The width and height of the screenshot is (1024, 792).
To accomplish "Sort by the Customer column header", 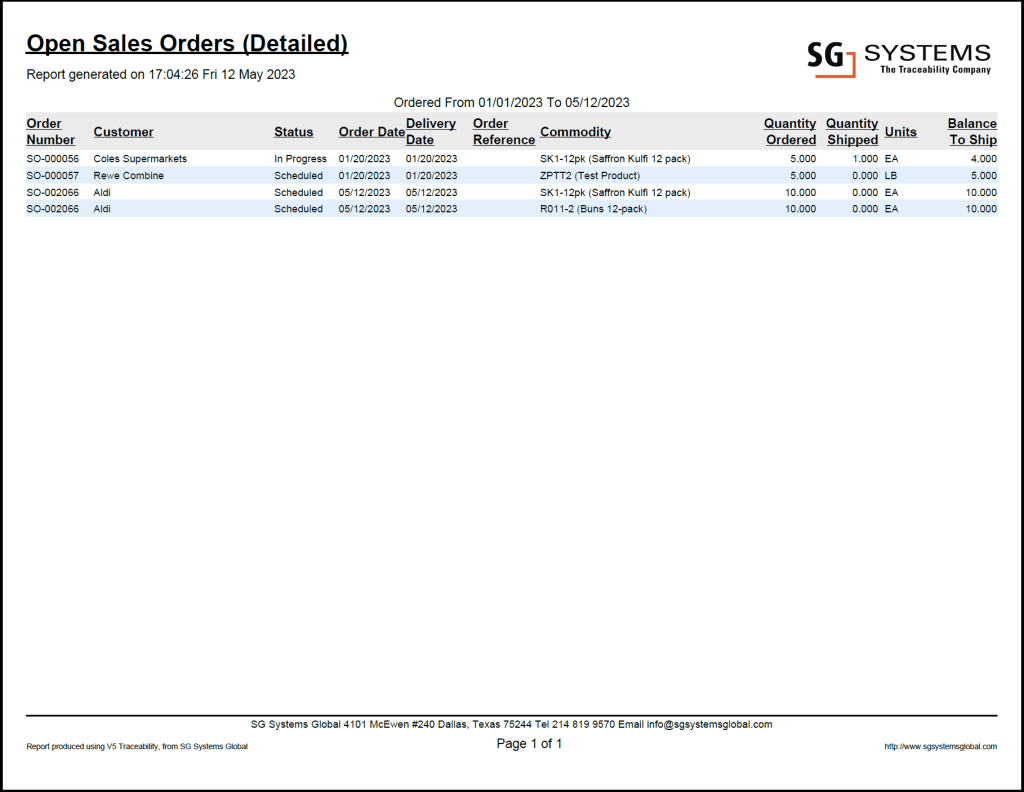I will (x=123, y=131).
